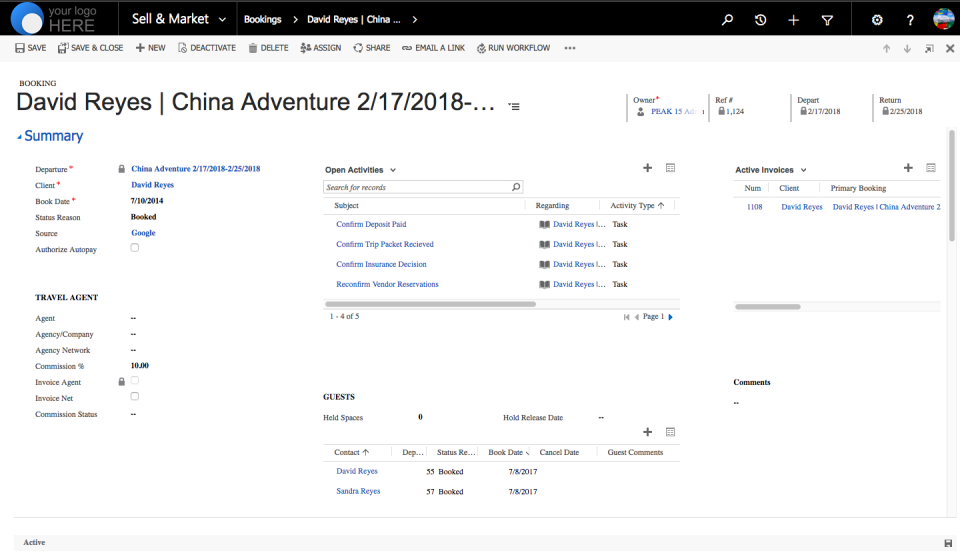This screenshot has width=960, height=553.
Task: Expand the Open Activities view dropdown
Action: (393, 171)
